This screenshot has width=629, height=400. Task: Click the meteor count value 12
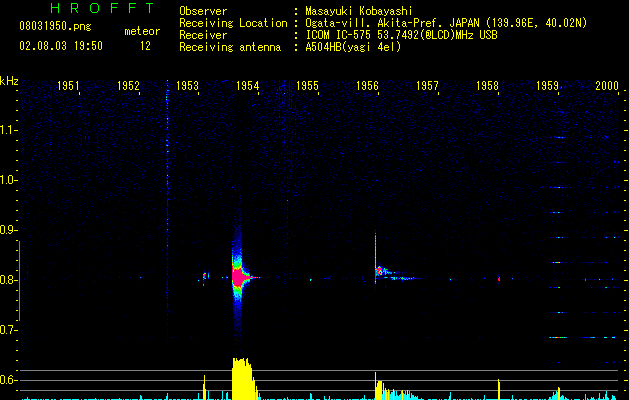(x=145, y=46)
